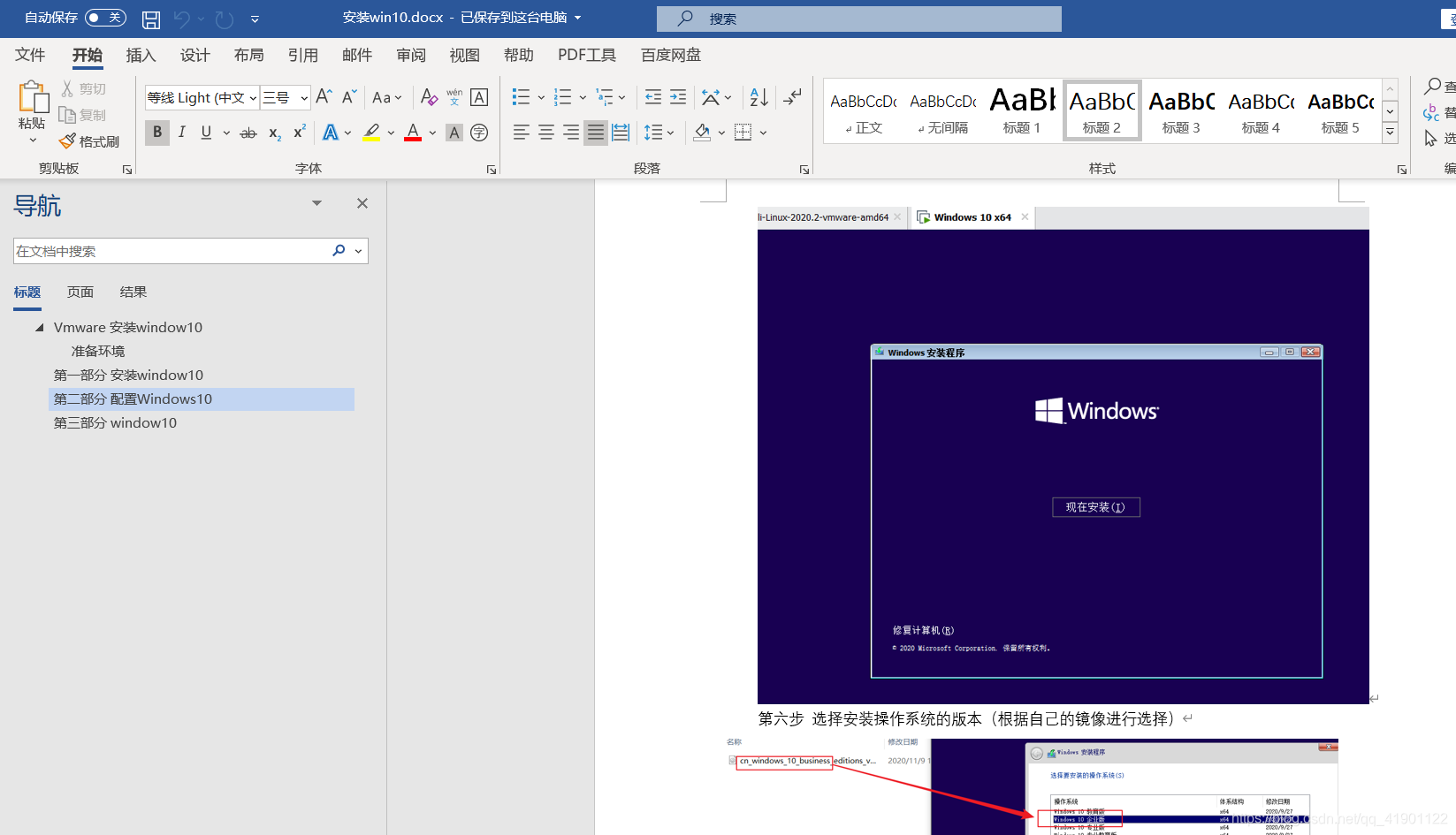Click the decrease font size icon
Viewport: 1456px width, 835px height.
point(349,96)
